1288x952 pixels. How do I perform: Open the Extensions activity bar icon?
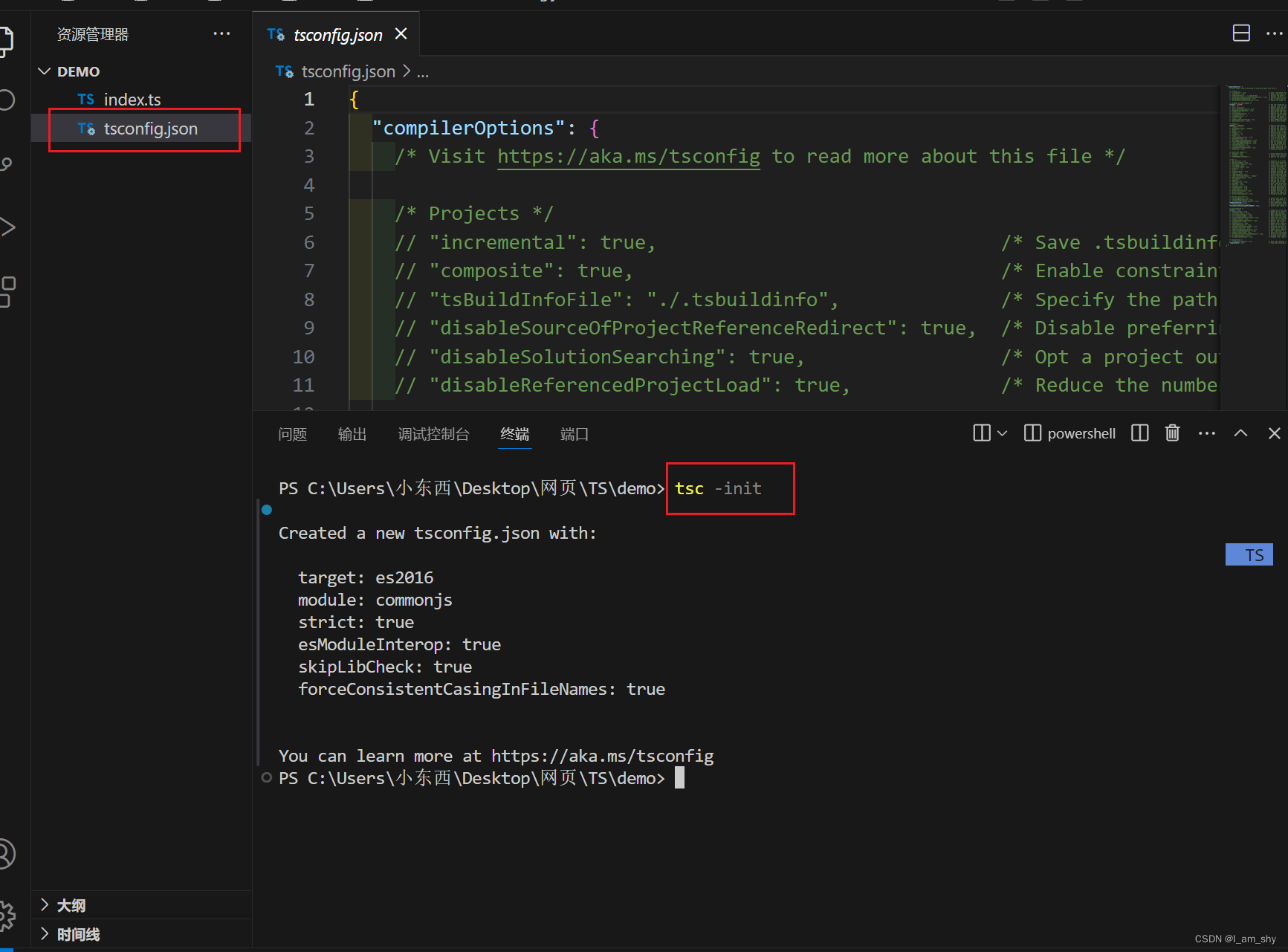point(7,291)
